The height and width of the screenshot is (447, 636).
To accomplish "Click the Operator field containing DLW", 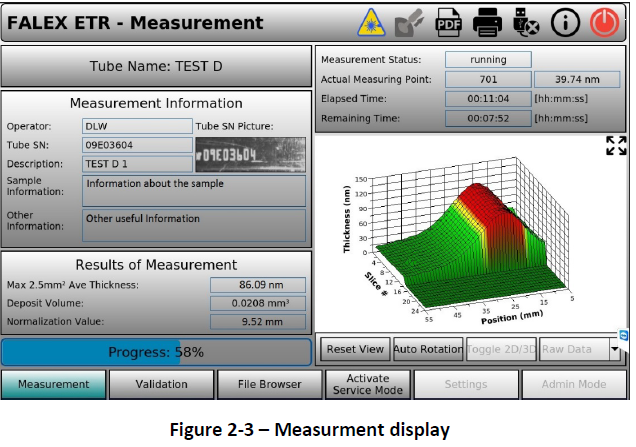I will (x=137, y=126).
